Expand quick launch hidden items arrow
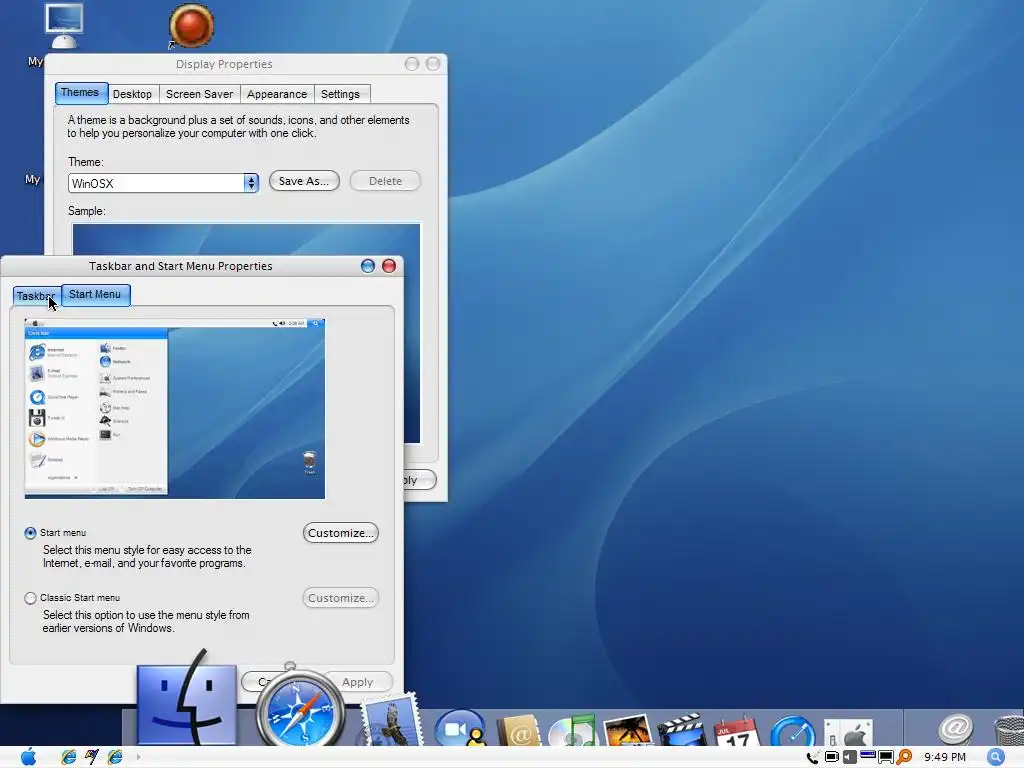 click(138, 757)
